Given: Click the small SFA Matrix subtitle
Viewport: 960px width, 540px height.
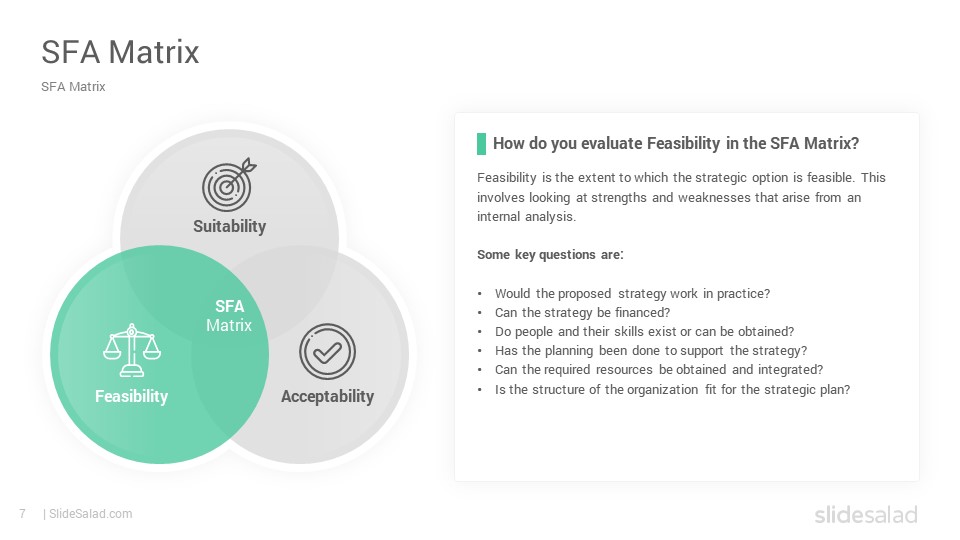Looking at the screenshot, I should (73, 87).
